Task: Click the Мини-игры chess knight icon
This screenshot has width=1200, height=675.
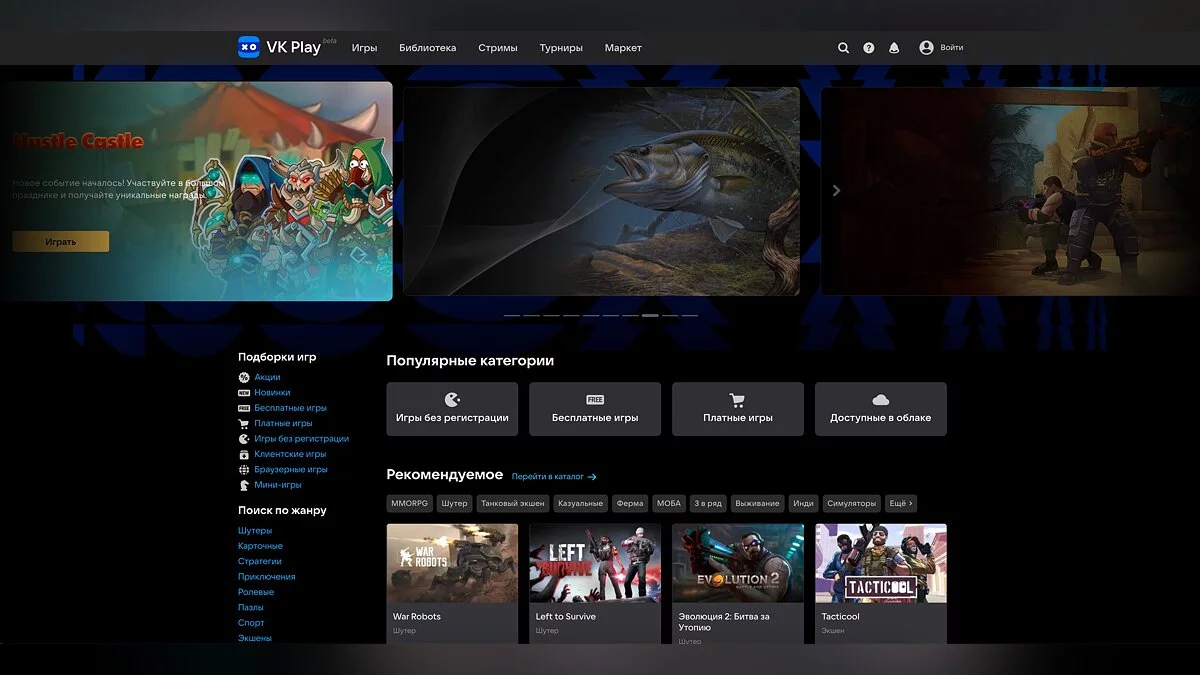Action: point(244,485)
